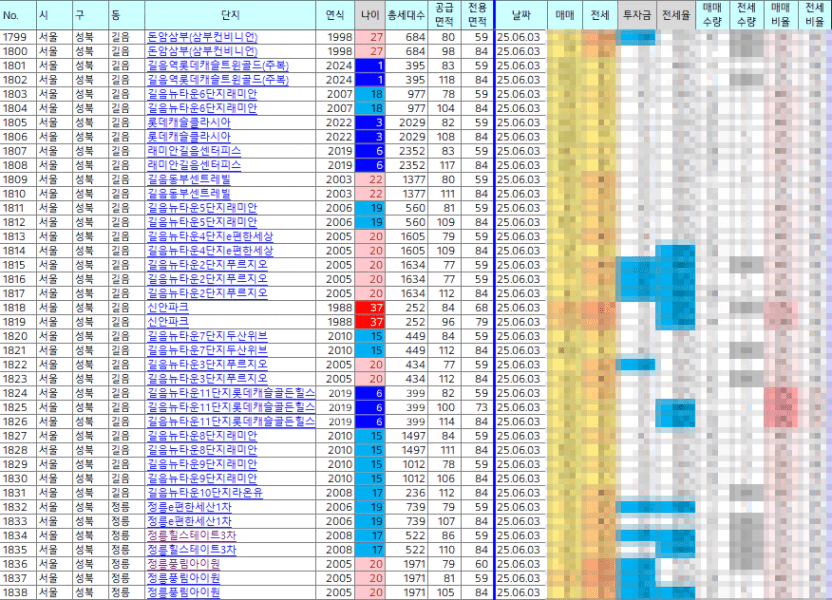Open 정릉힐스테이트3차 link in row 1834

191,536
